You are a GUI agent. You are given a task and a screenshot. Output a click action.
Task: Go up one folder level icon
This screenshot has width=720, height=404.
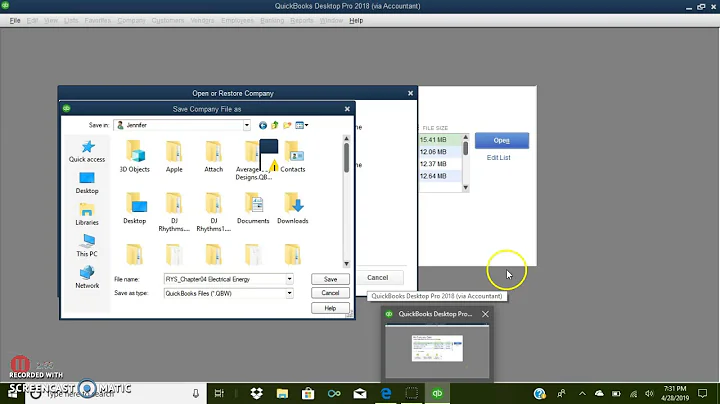[275, 125]
